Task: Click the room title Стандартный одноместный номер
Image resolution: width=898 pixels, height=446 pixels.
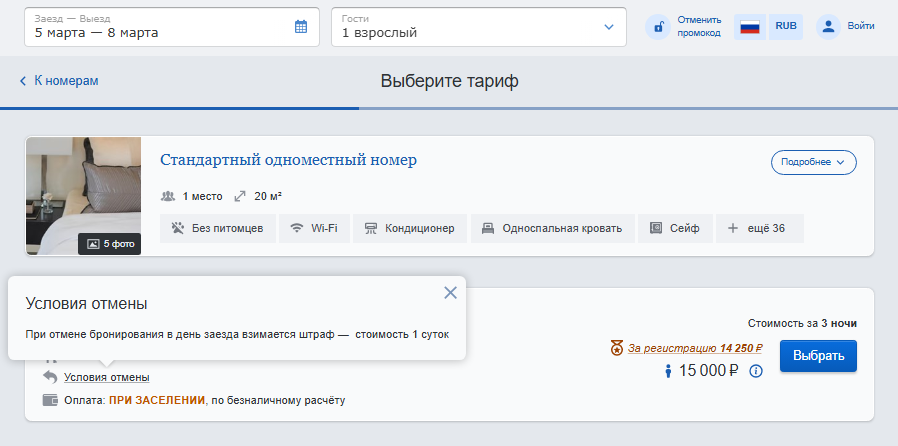Action: coord(288,160)
